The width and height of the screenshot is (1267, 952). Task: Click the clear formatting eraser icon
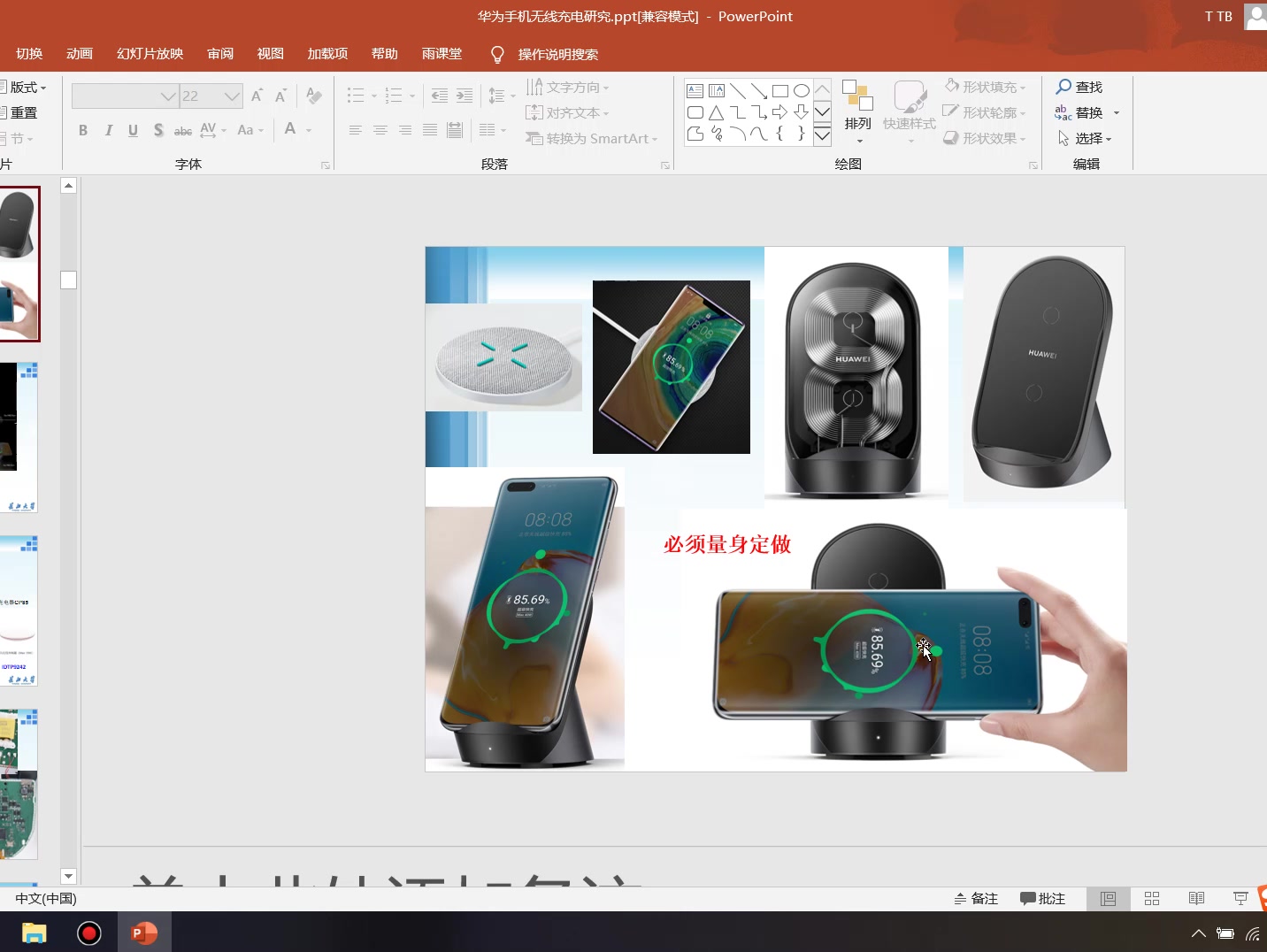[314, 96]
